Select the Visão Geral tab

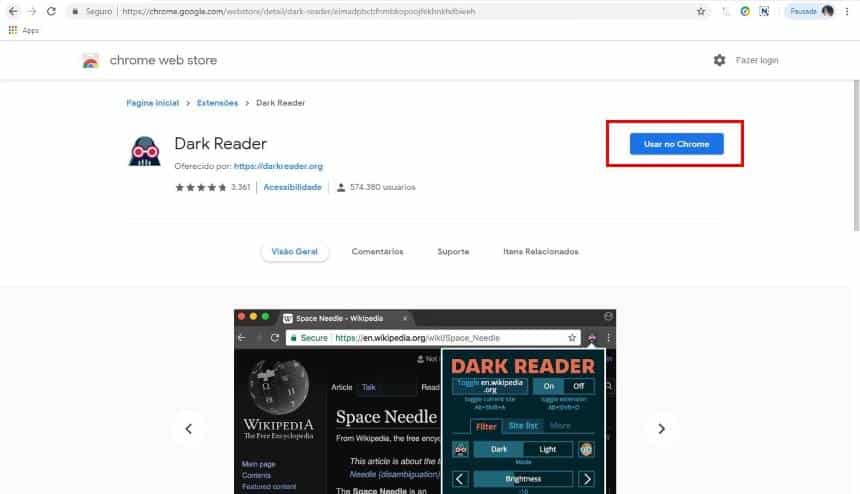tap(295, 252)
